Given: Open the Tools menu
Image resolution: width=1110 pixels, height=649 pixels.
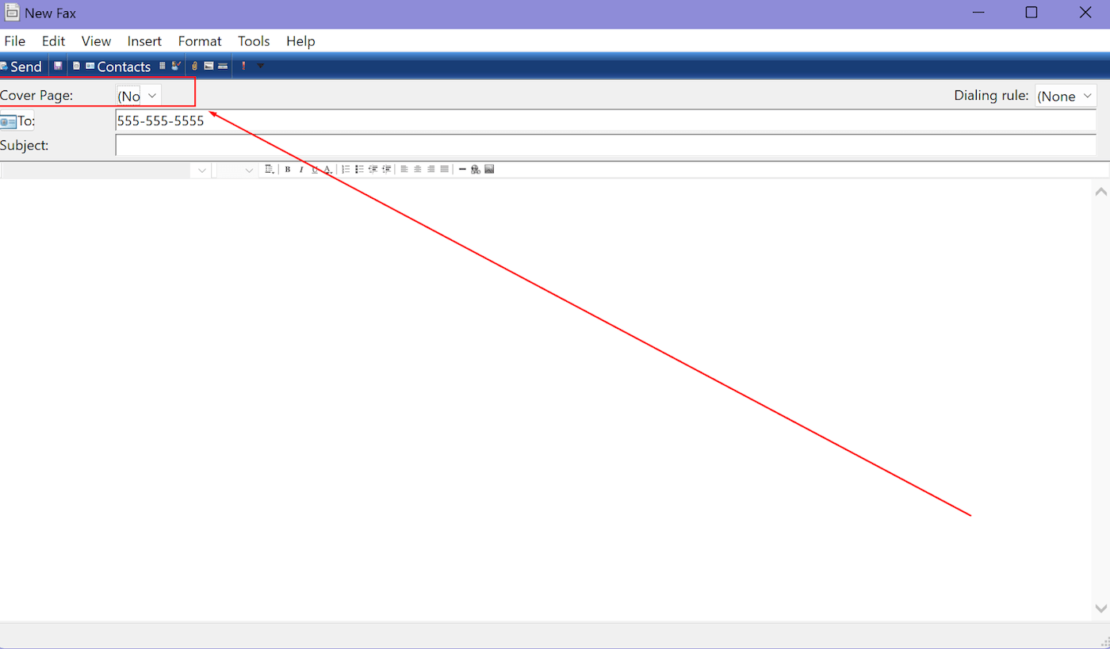Looking at the screenshot, I should (x=253, y=41).
